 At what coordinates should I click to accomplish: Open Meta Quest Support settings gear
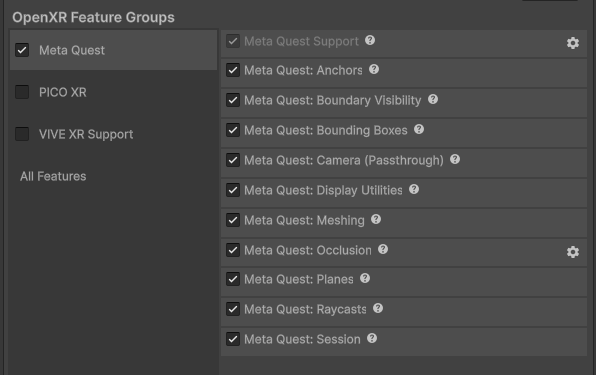[x=573, y=43]
